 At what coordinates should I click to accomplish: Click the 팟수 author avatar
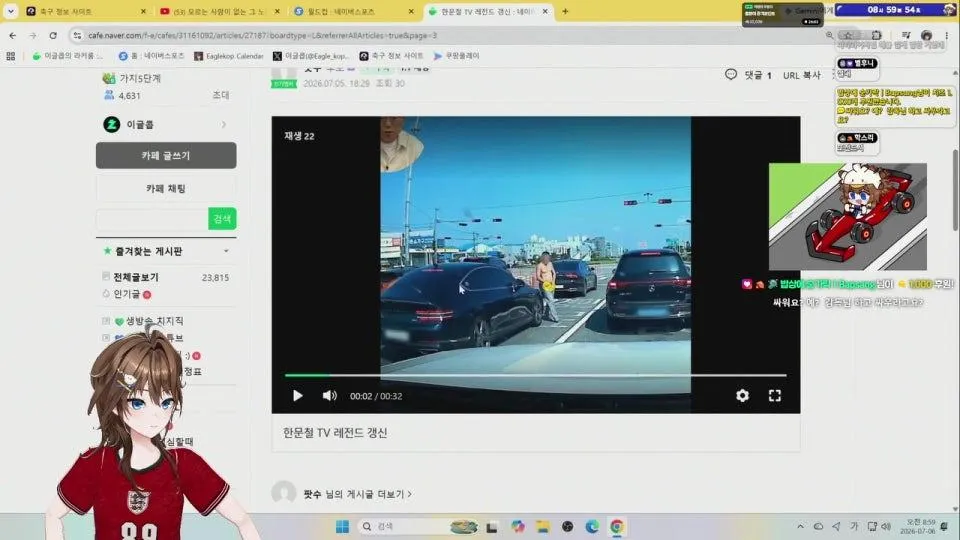[x=283, y=493]
